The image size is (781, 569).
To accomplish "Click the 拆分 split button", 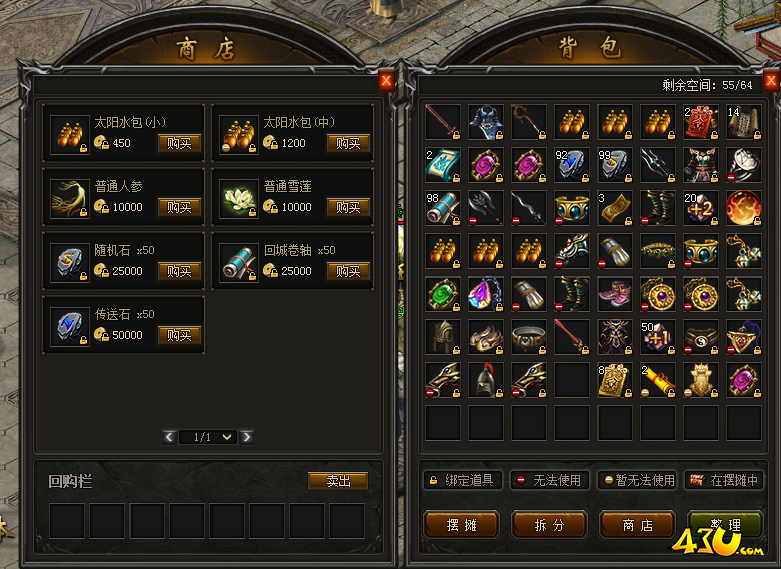I will click(549, 525).
